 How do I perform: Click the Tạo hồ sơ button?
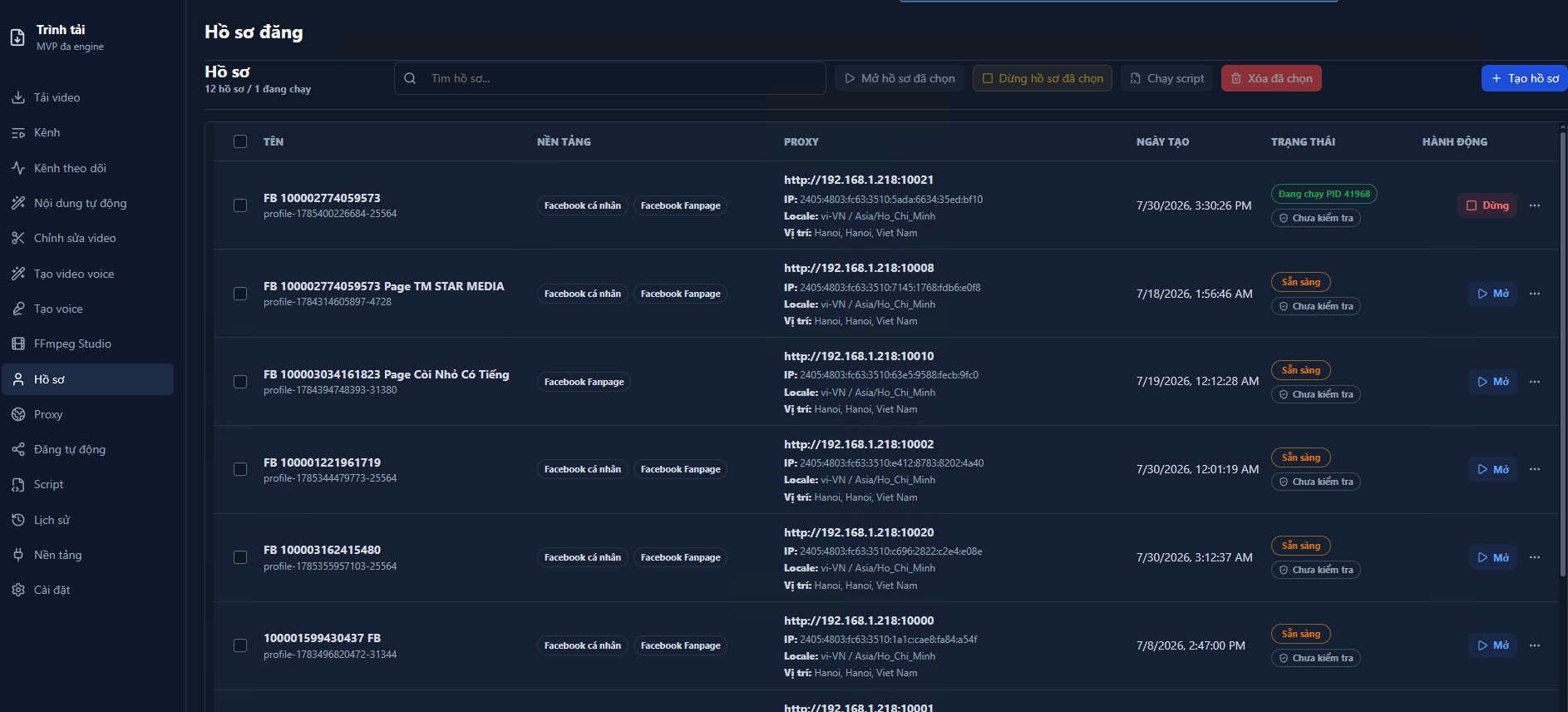pyautogui.click(x=1525, y=78)
